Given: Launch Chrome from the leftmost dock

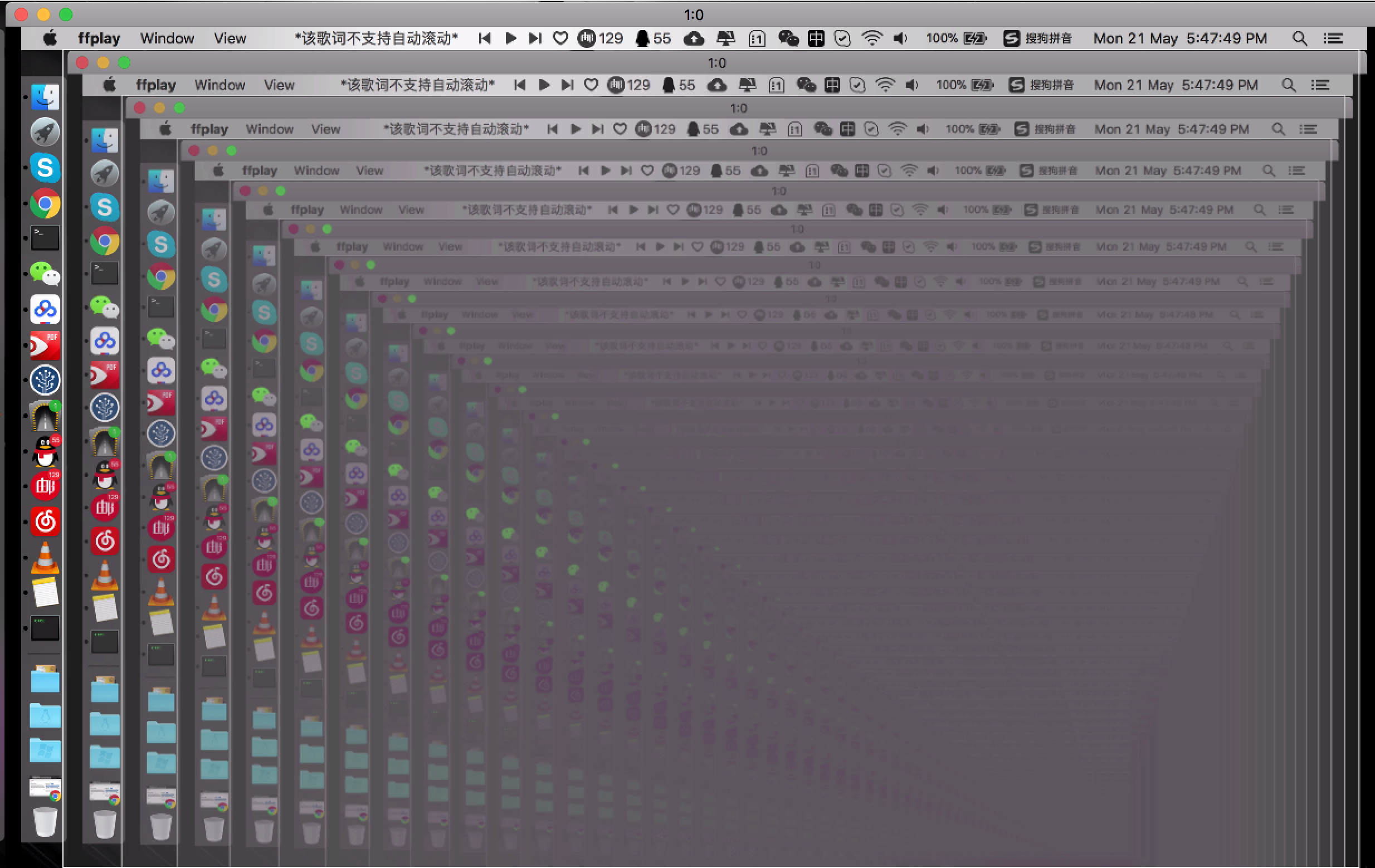Looking at the screenshot, I should [45, 203].
